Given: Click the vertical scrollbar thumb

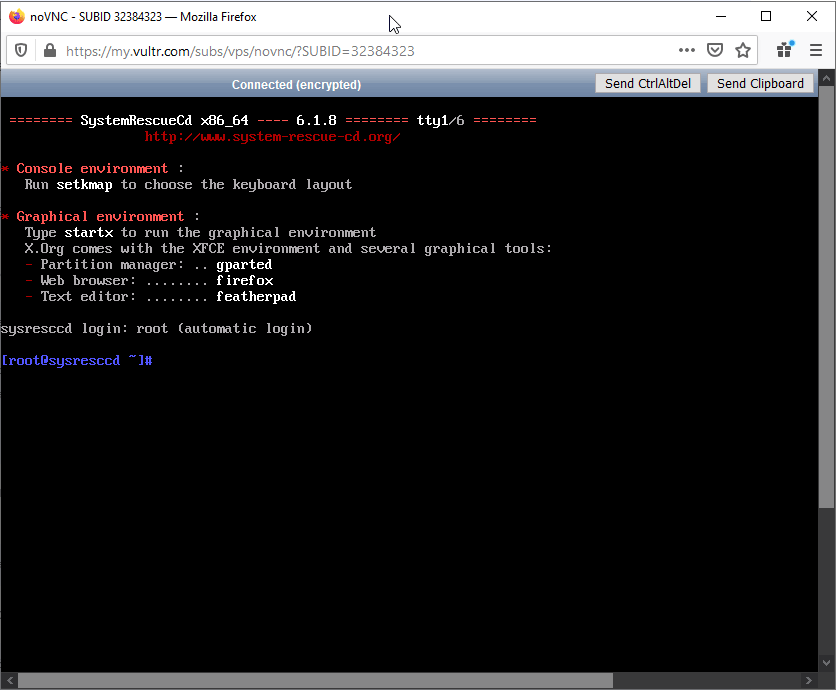Looking at the screenshot, I should tap(826, 298).
